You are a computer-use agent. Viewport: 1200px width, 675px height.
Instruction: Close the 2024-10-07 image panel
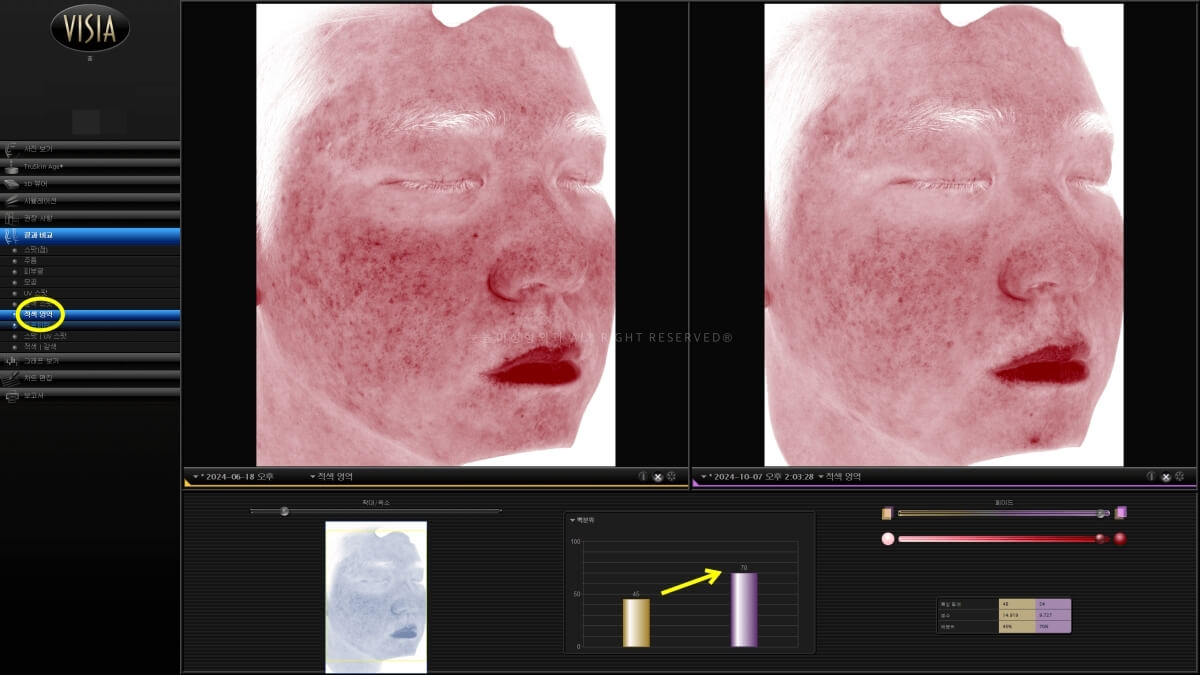click(x=1165, y=477)
